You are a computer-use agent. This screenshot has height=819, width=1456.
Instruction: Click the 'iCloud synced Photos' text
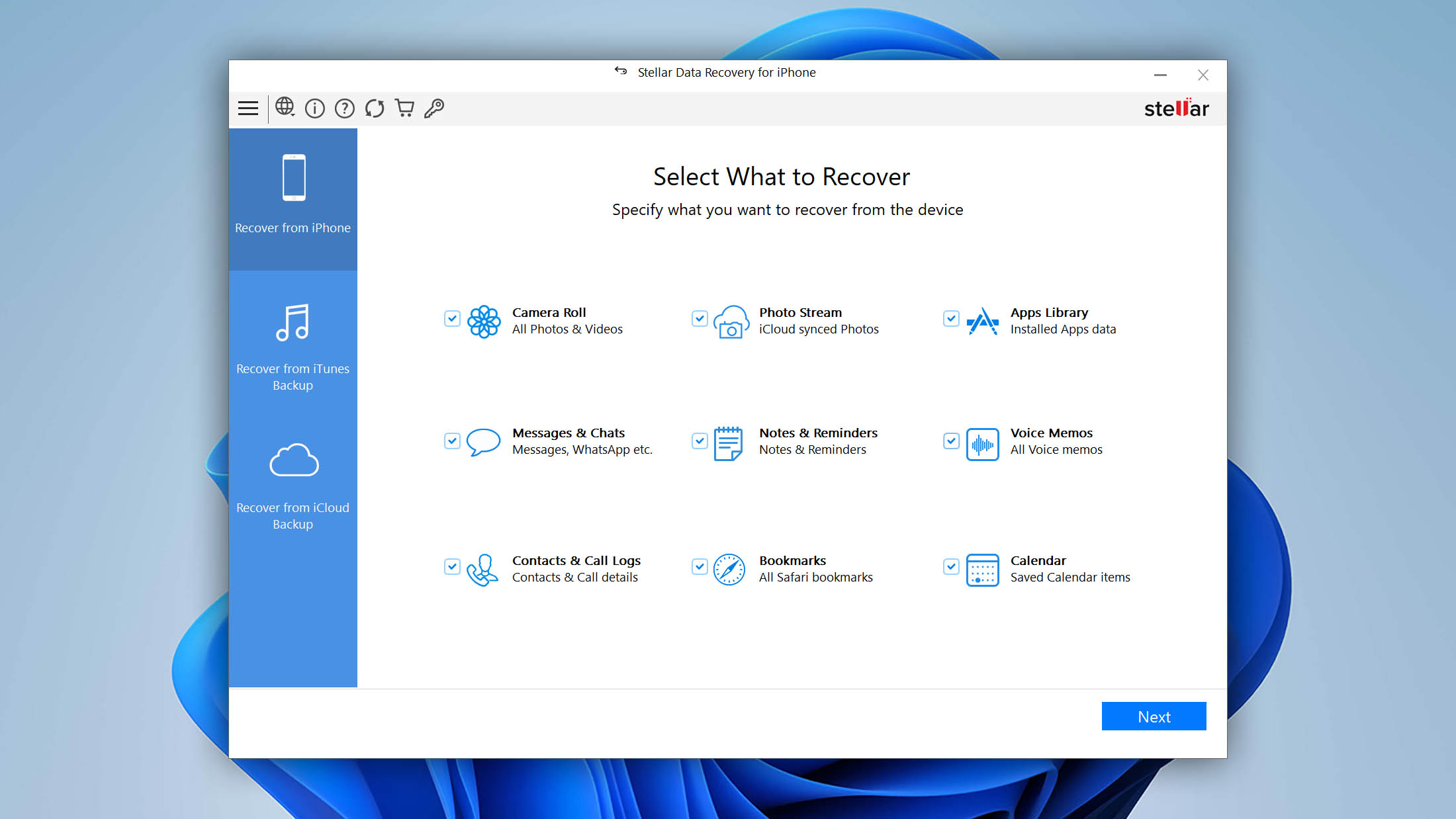click(819, 329)
